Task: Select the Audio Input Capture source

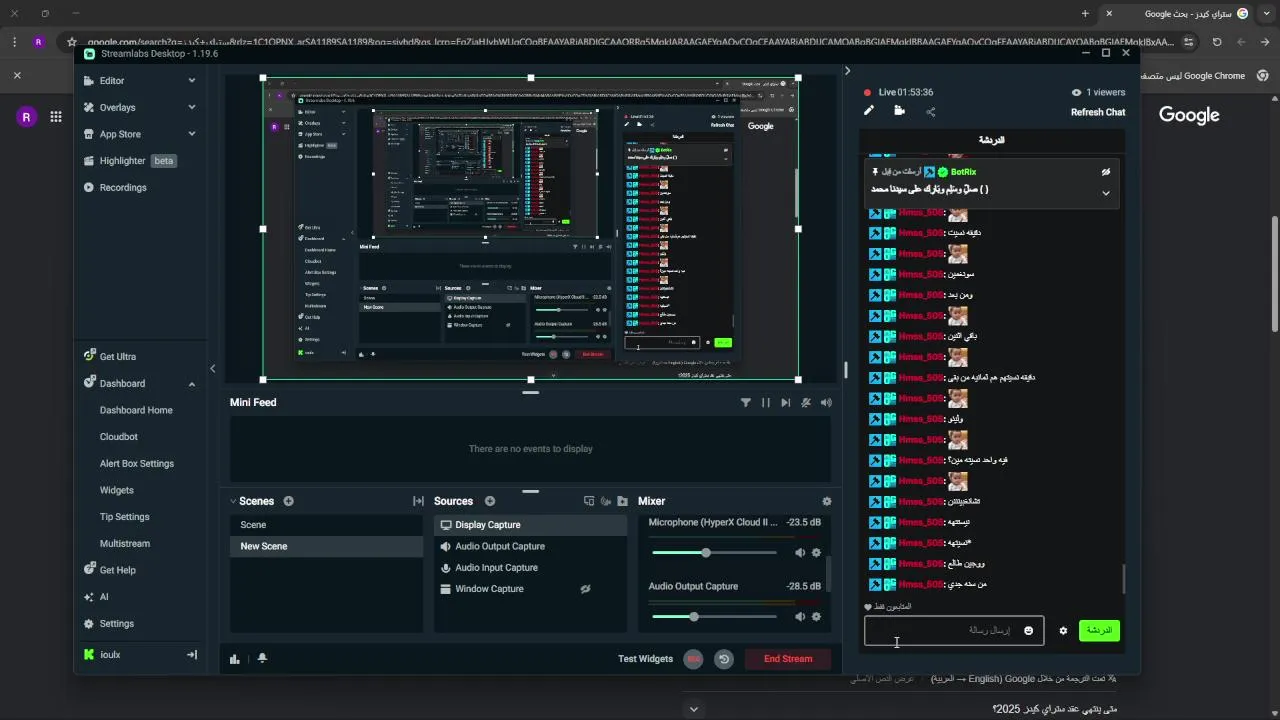Action: click(x=530, y=568)
